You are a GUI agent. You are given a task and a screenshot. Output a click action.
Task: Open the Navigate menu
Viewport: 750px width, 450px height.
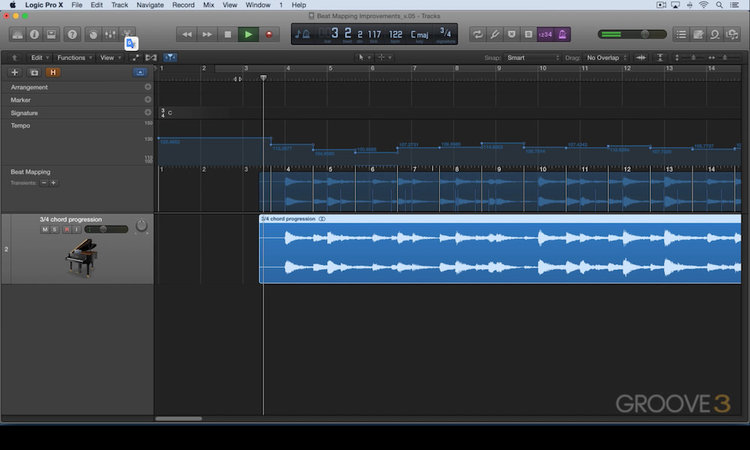(x=150, y=5)
